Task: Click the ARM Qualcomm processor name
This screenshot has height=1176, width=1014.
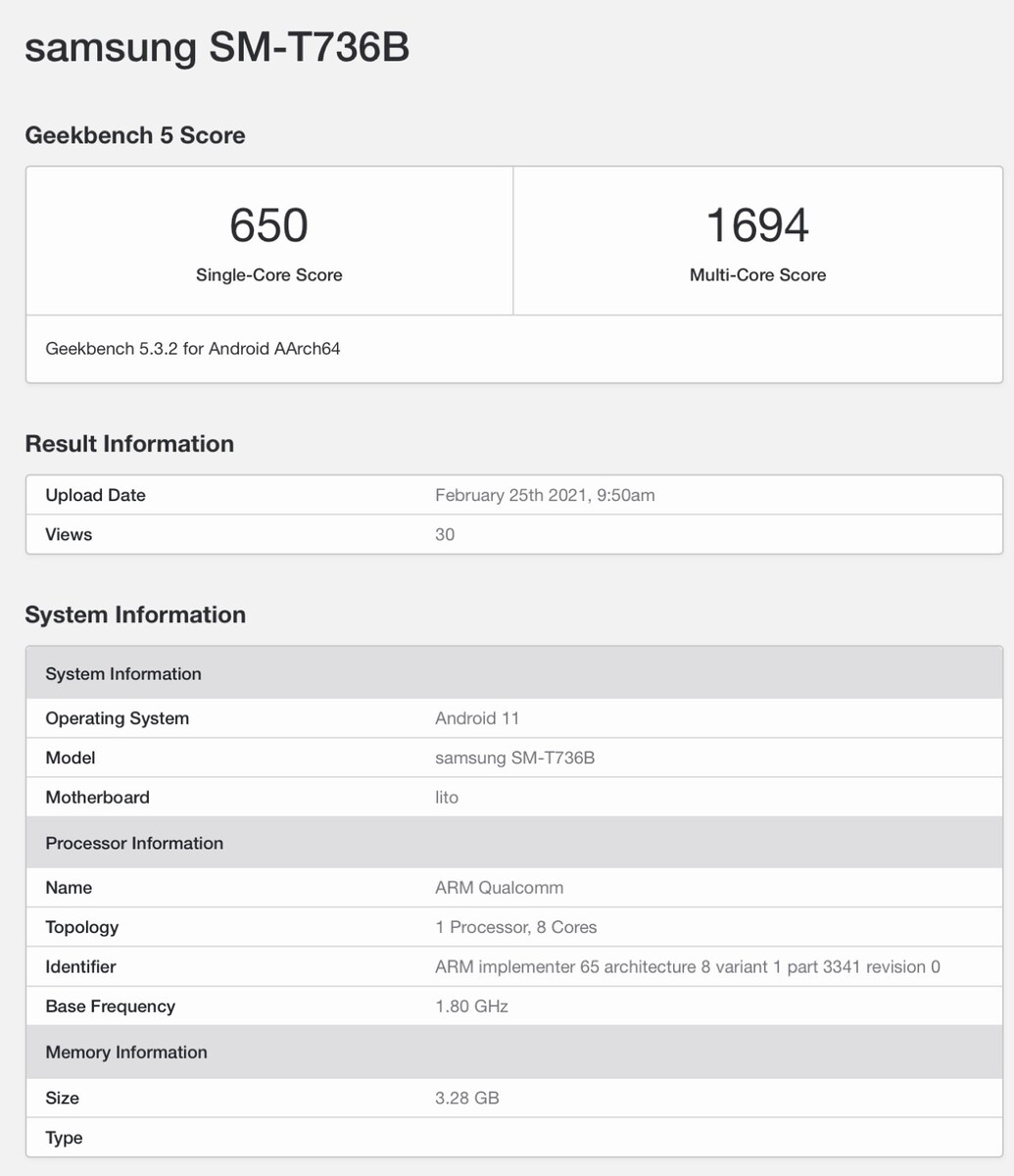Action: (499, 888)
